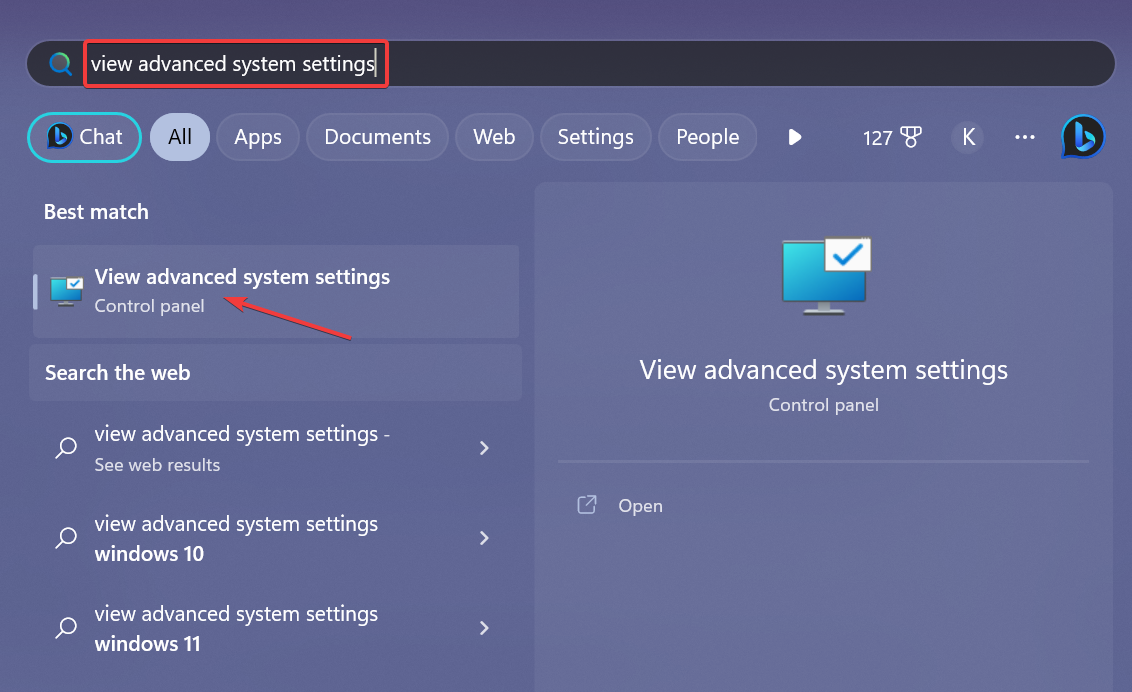
Task: Click the ellipsis for more search options
Action: (1024, 138)
